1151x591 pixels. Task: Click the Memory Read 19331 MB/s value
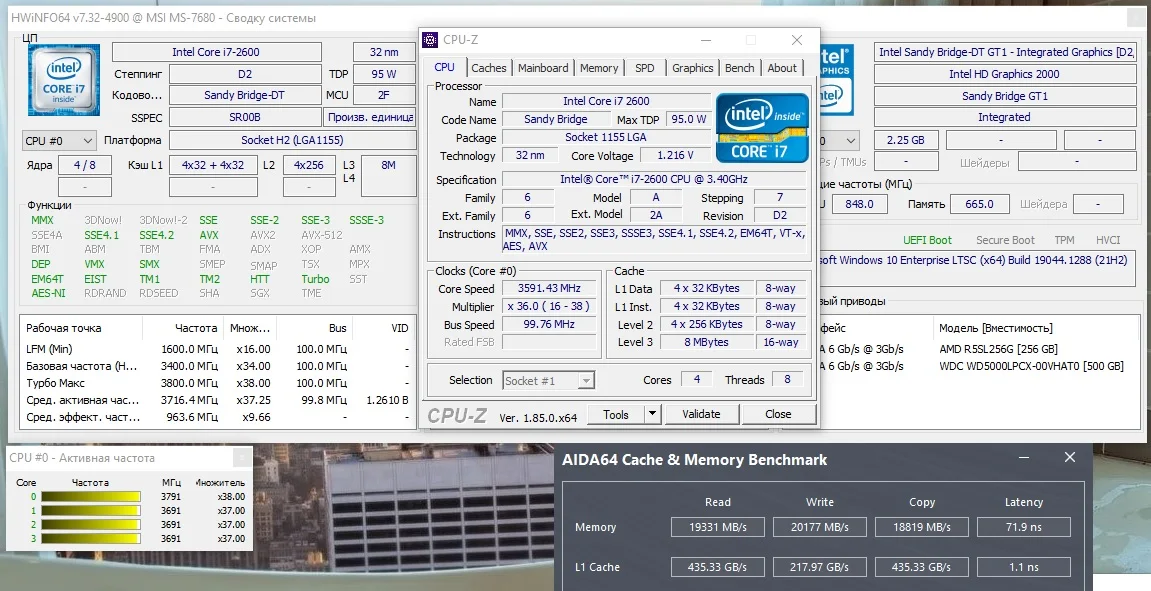(718, 527)
